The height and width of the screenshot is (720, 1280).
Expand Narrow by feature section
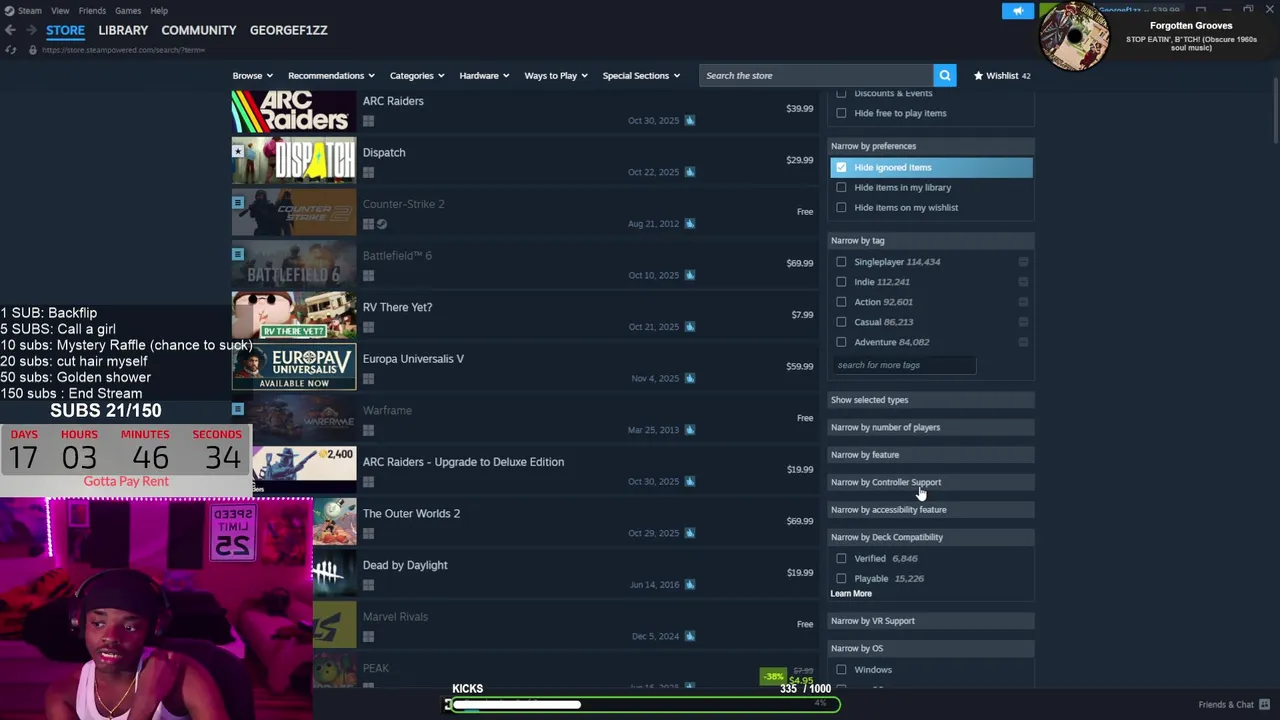click(x=931, y=455)
